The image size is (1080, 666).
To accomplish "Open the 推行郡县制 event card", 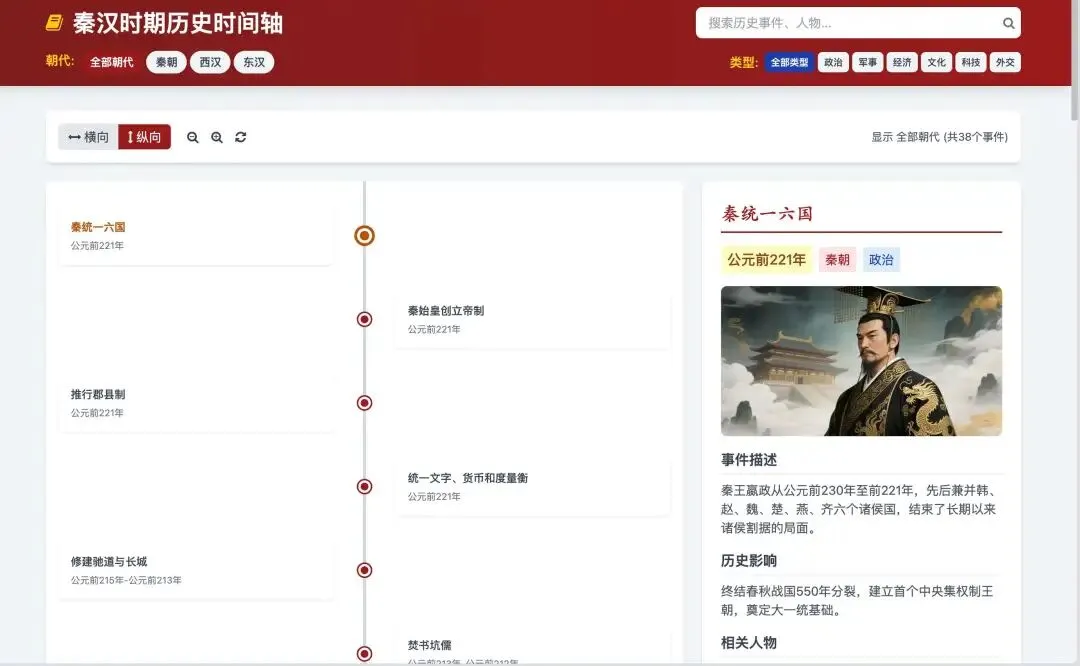I will (196, 403).
